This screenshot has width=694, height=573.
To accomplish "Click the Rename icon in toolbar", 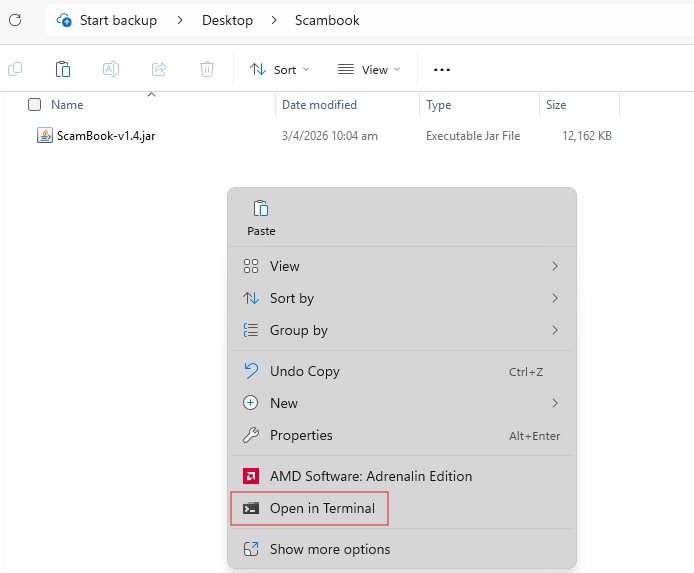I will point(111,69).
